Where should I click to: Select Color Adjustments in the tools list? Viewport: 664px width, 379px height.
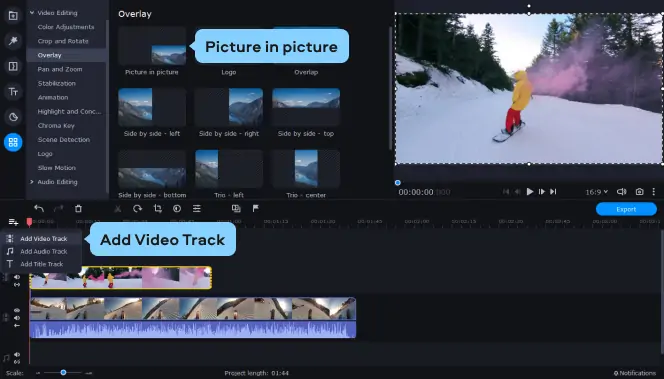coord(66,27)
